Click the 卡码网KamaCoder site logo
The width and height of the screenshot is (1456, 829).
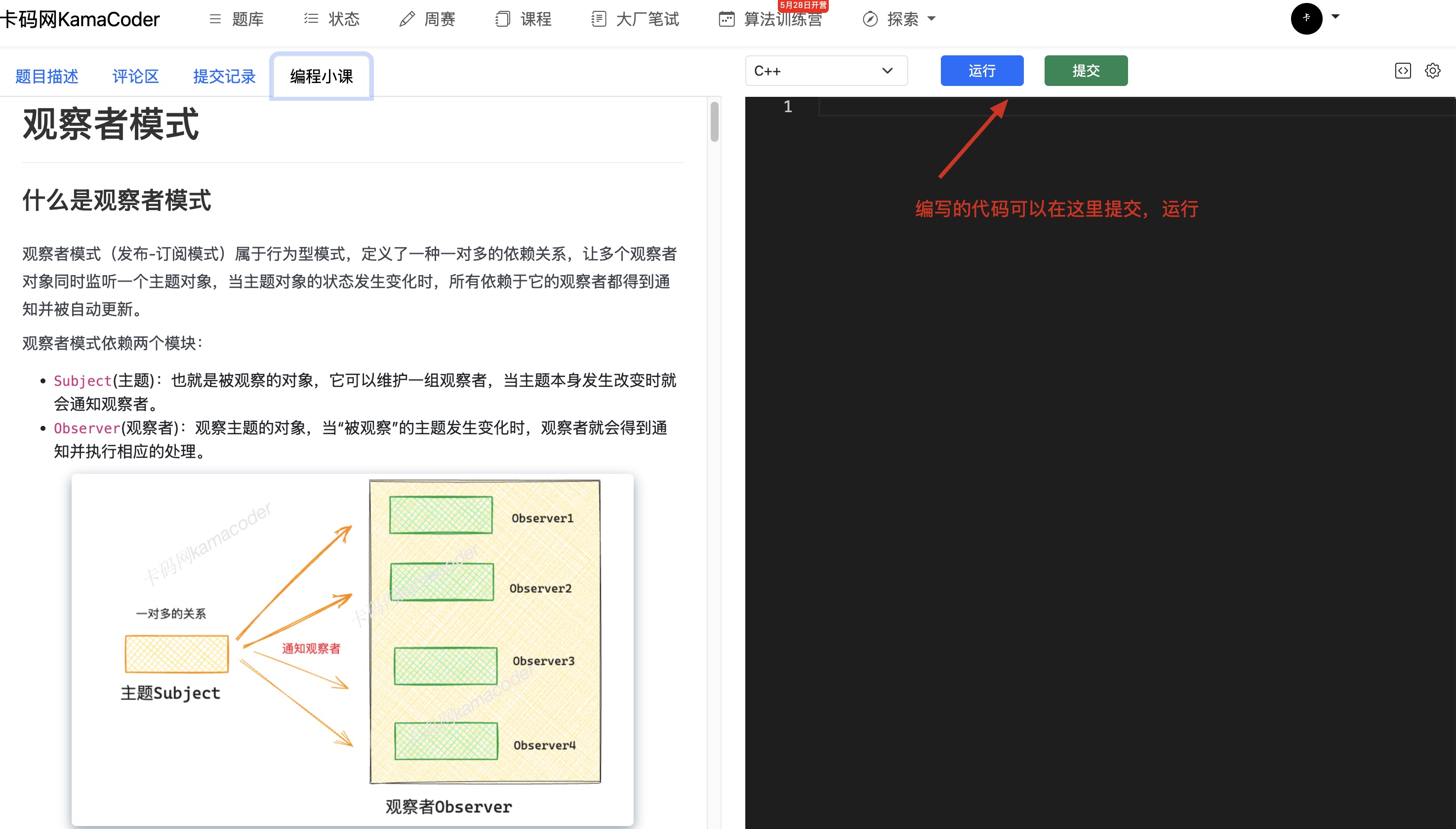[x=80, y=19]
